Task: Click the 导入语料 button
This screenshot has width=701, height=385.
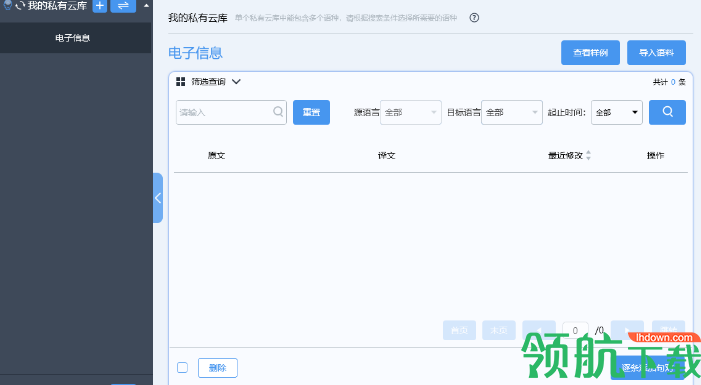Action: point(656,53)
